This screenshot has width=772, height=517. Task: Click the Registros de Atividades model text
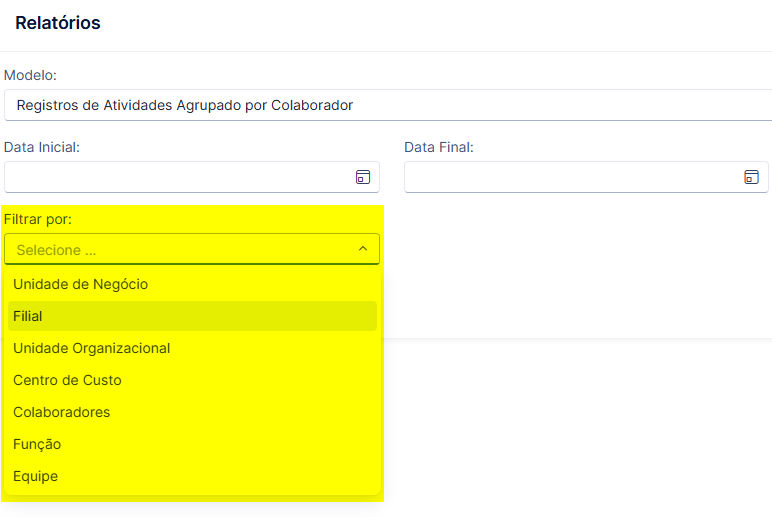click(x=185, y=105)
